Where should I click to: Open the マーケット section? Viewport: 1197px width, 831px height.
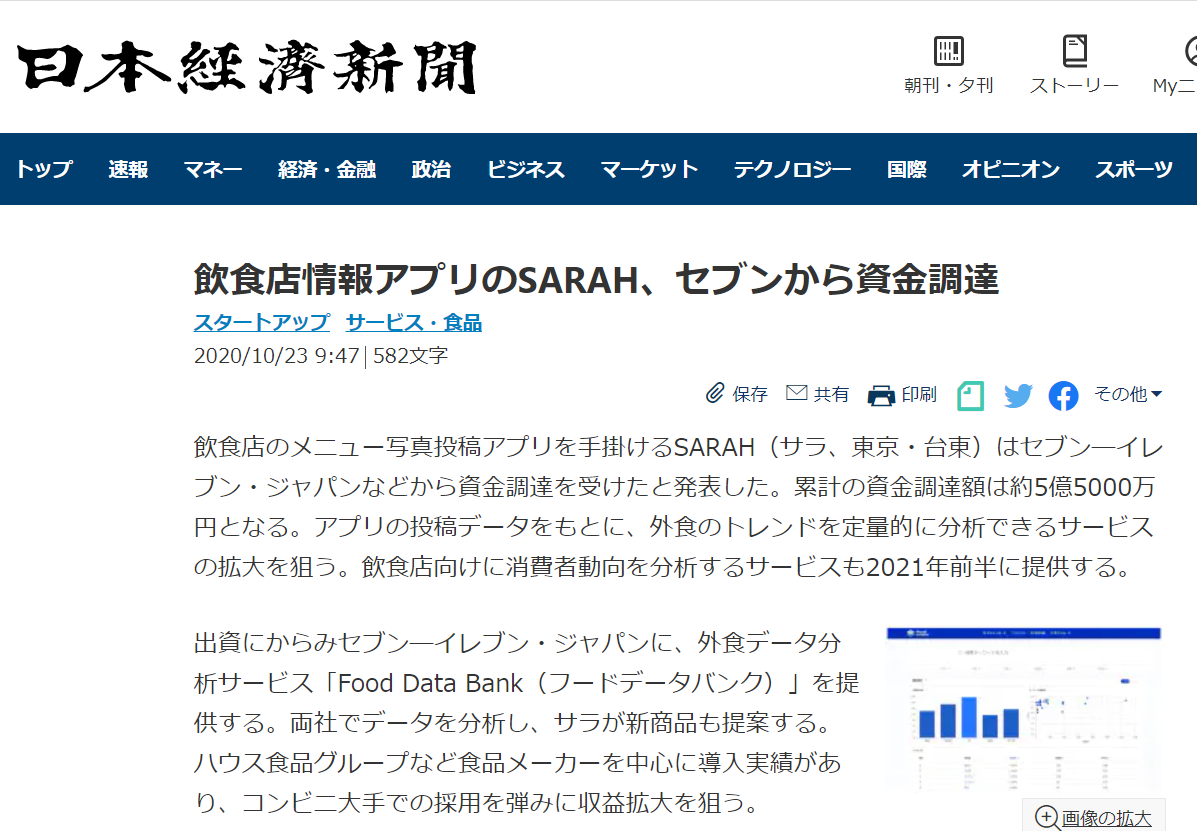tap(649, 169)
